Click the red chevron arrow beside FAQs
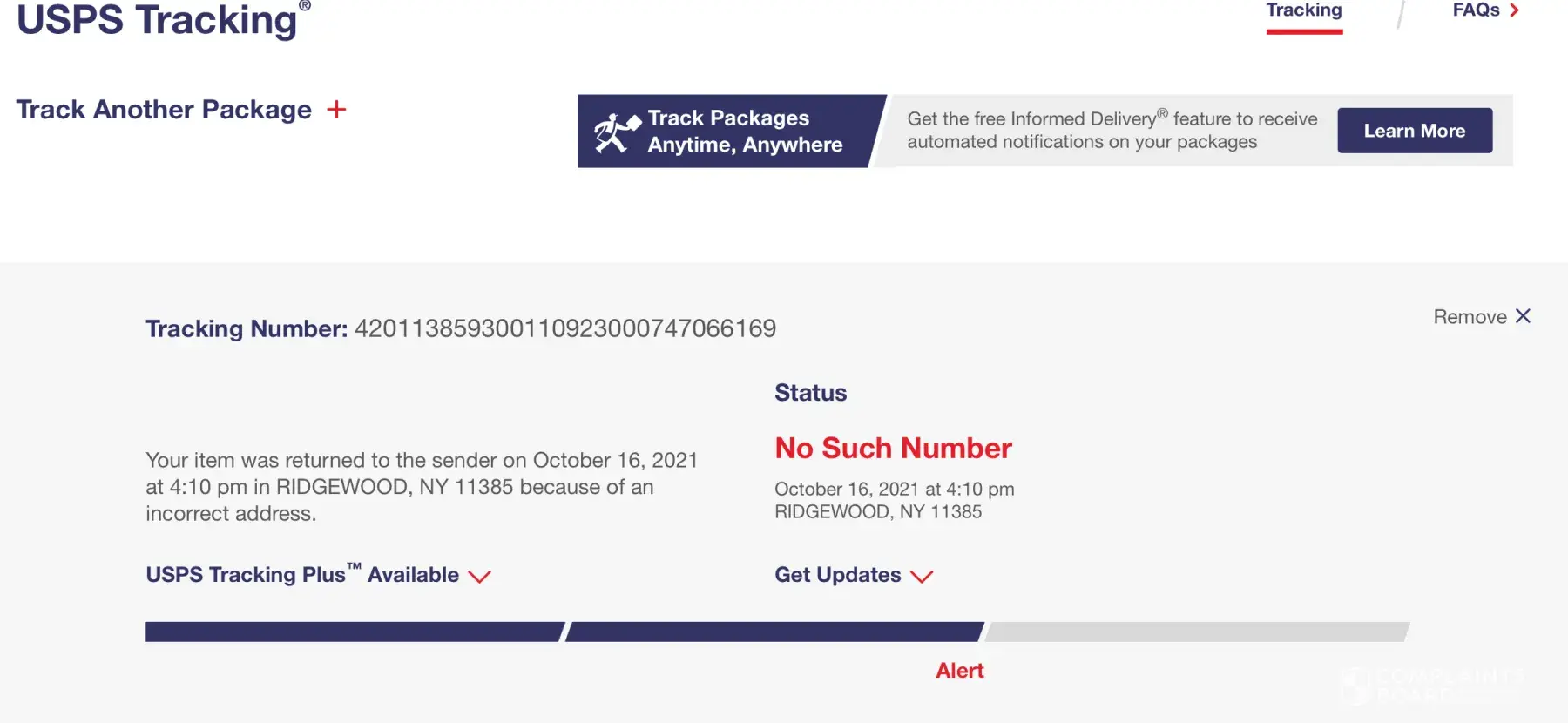 coord(1515,10)
